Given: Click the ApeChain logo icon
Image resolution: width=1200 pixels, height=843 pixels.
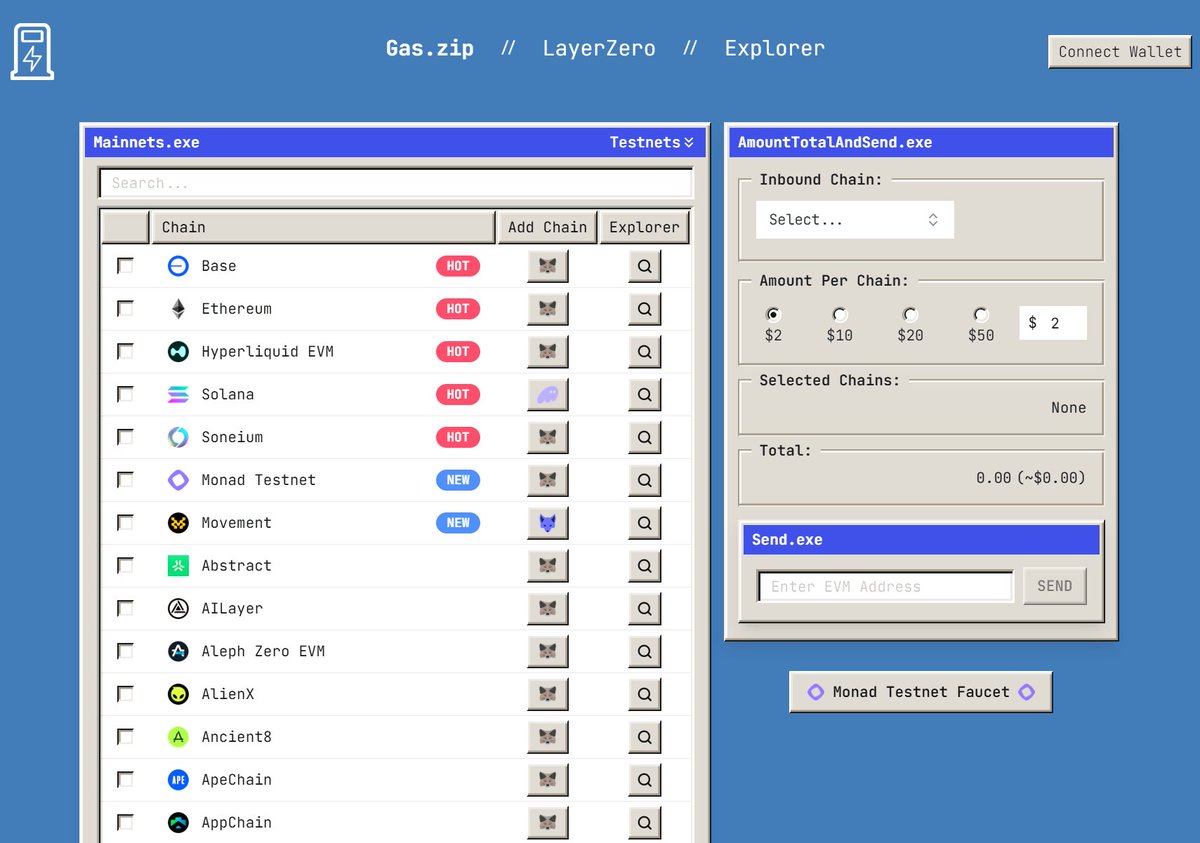Looking at the screenshot, I should [178, 780].
